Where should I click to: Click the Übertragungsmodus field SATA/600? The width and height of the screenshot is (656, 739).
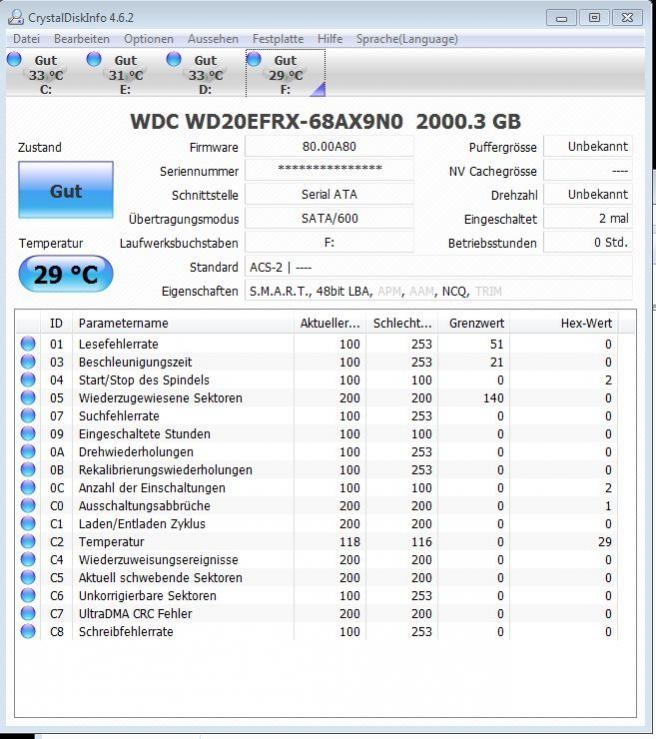pos(329,218)
